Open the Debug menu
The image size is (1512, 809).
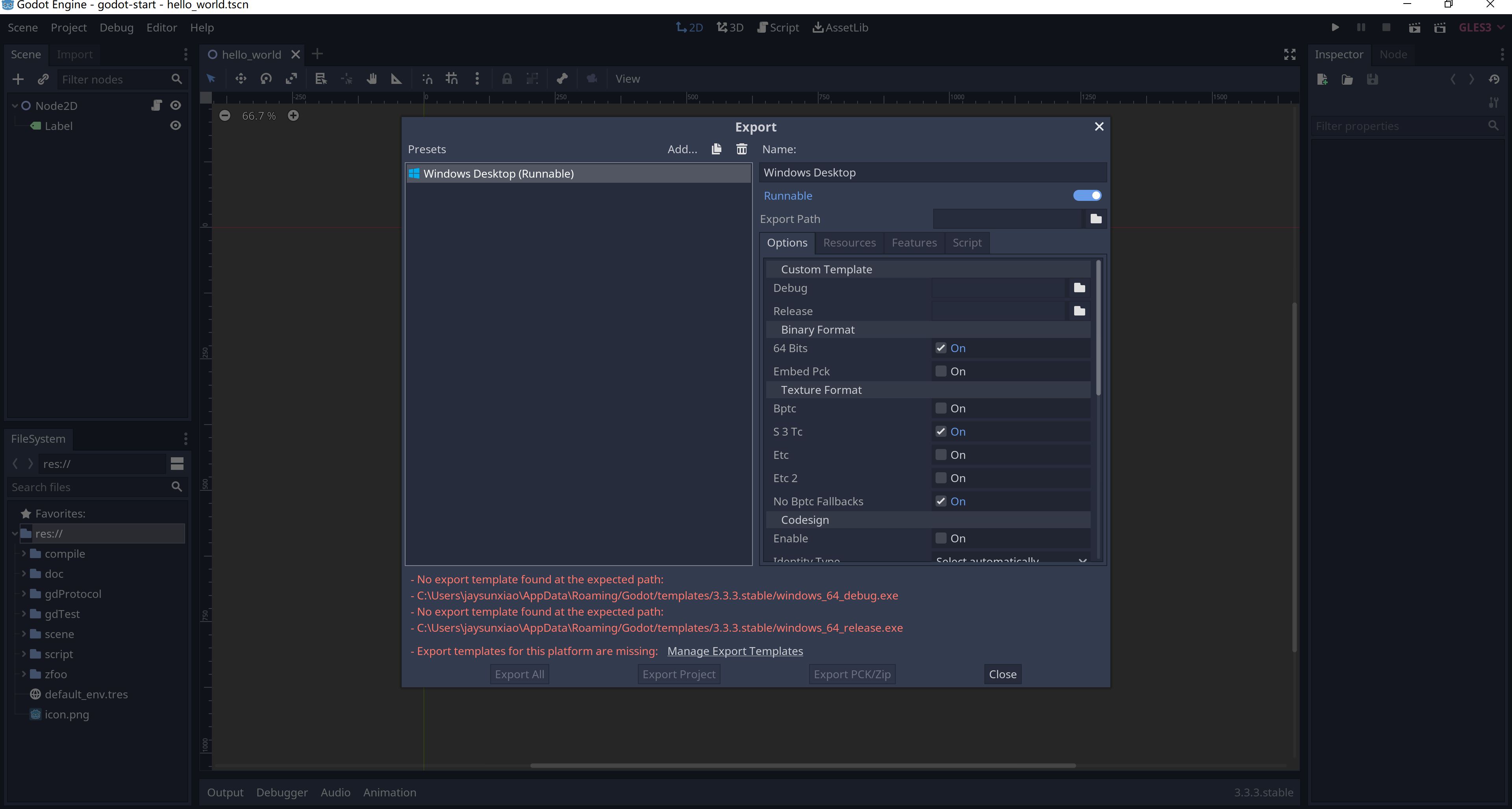(116, 28)
